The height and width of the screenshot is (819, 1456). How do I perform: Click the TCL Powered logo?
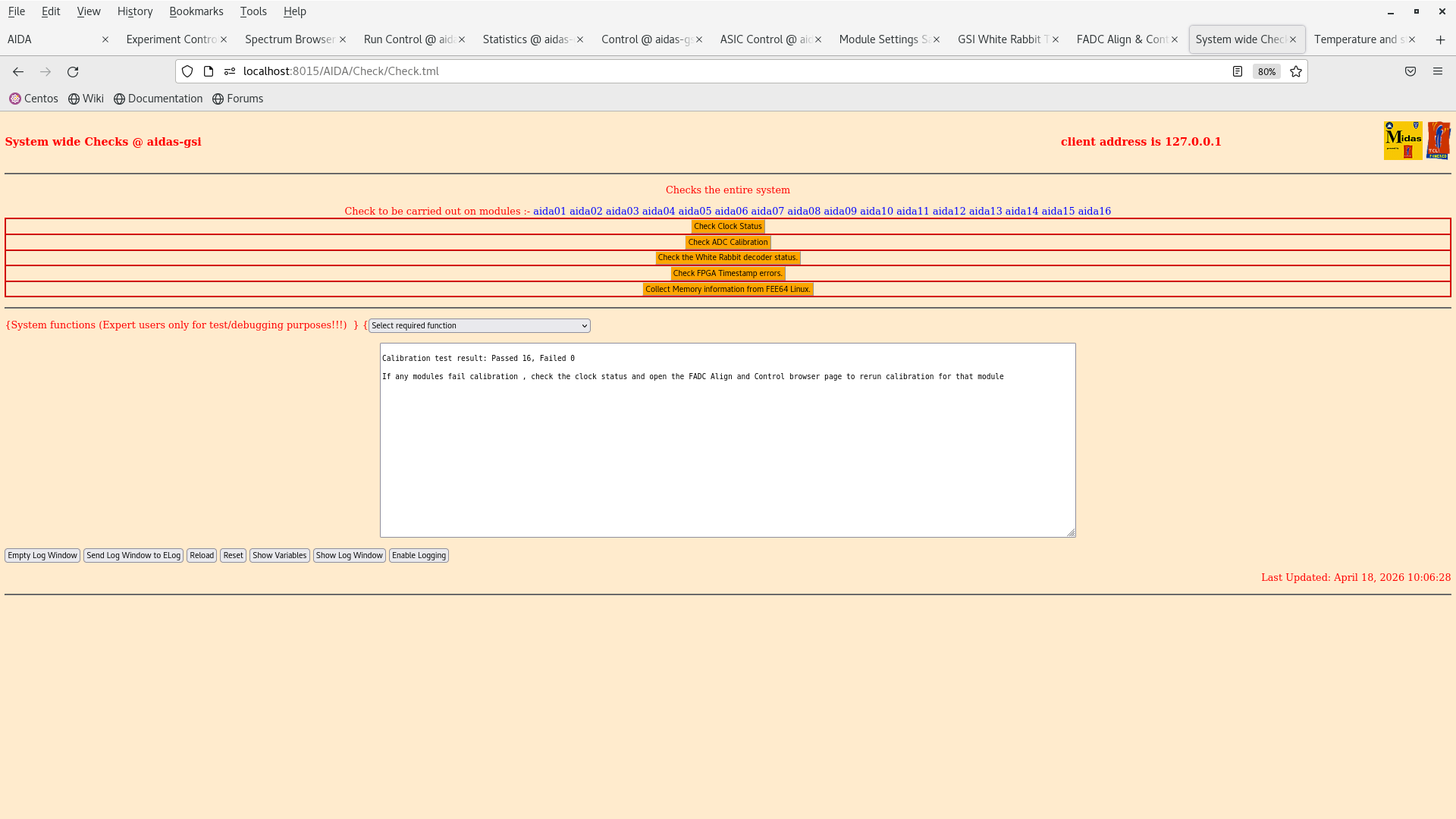(x=1439, y=140)
